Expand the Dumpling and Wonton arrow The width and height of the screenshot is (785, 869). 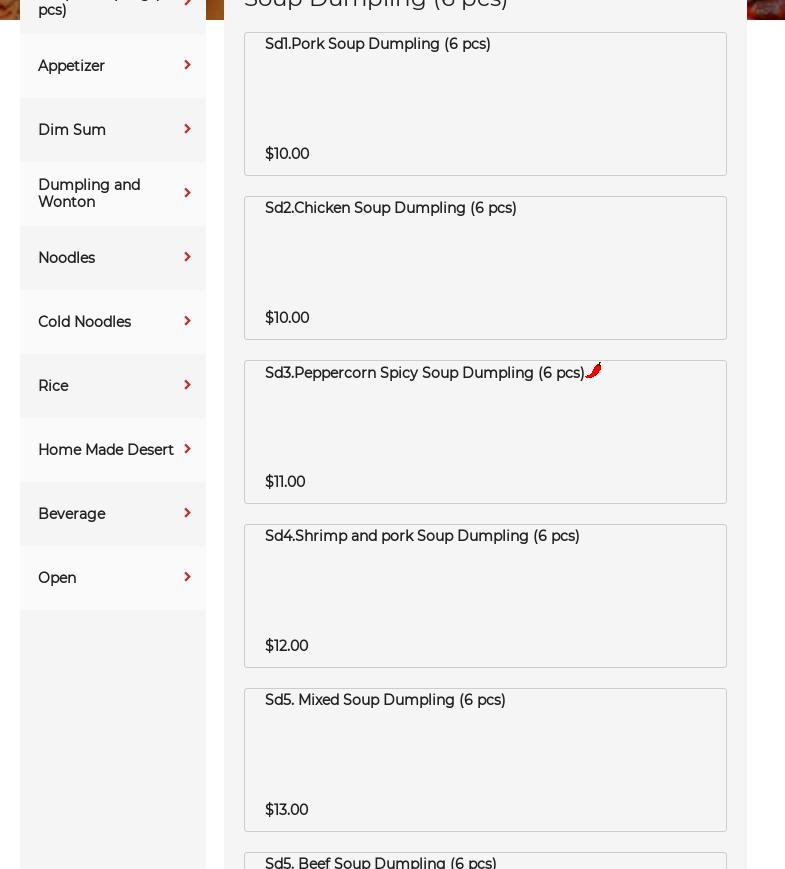point(187,193)
